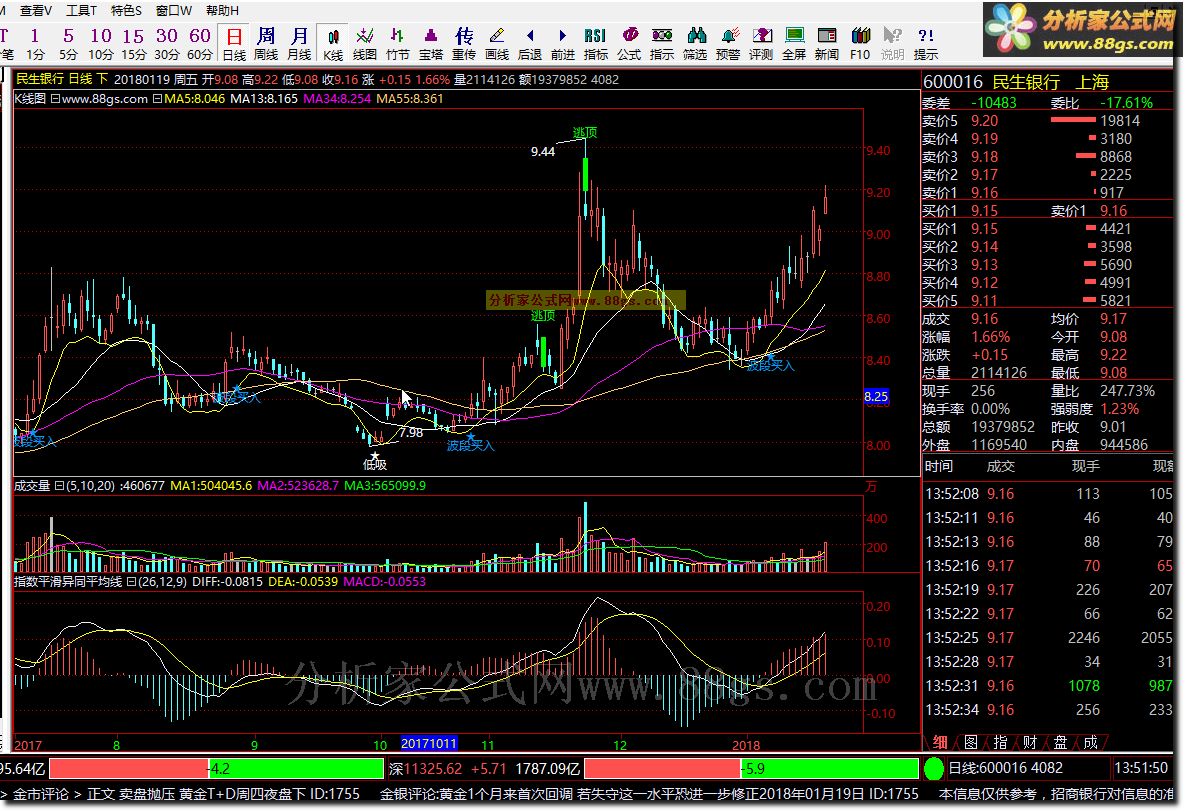Click the 600016 民生银行 stock title
The image size is (1185, 811).
click(x=1016, y=82)
